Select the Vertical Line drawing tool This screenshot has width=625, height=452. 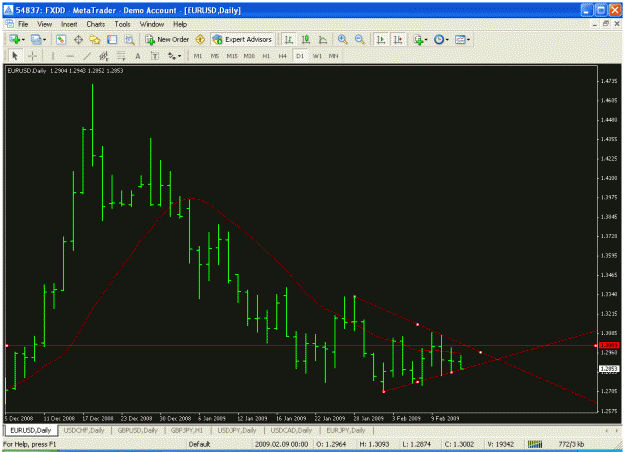click(x=53, y=56)
